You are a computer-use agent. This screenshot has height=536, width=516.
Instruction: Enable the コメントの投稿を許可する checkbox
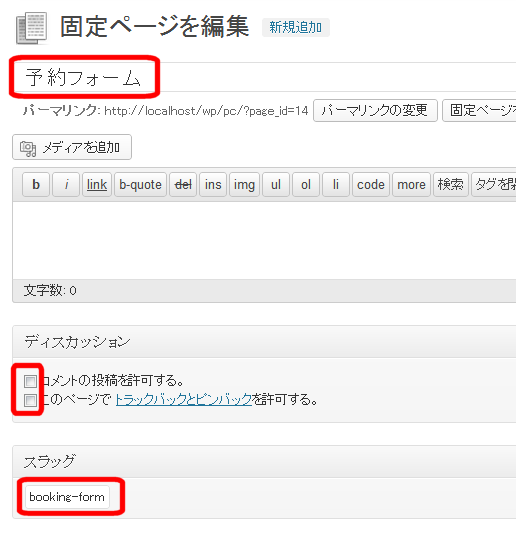pos(30,381)
